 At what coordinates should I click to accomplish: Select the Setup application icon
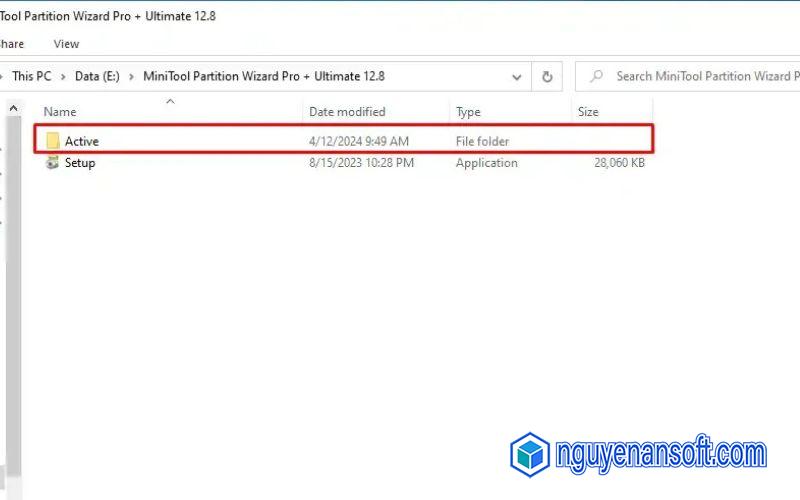[52, 163]
